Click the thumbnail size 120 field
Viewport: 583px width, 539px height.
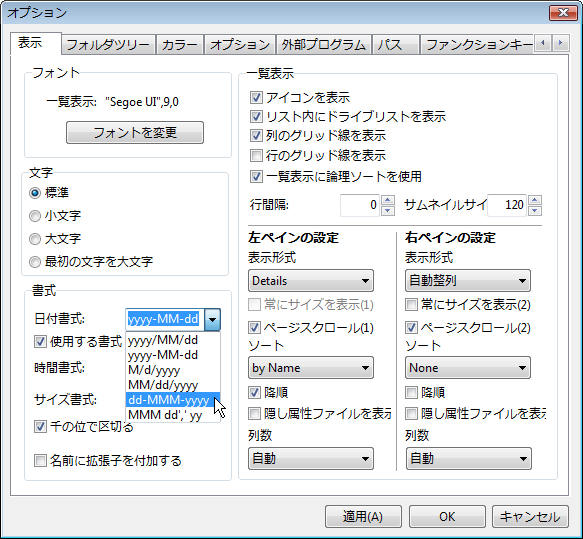507,205
